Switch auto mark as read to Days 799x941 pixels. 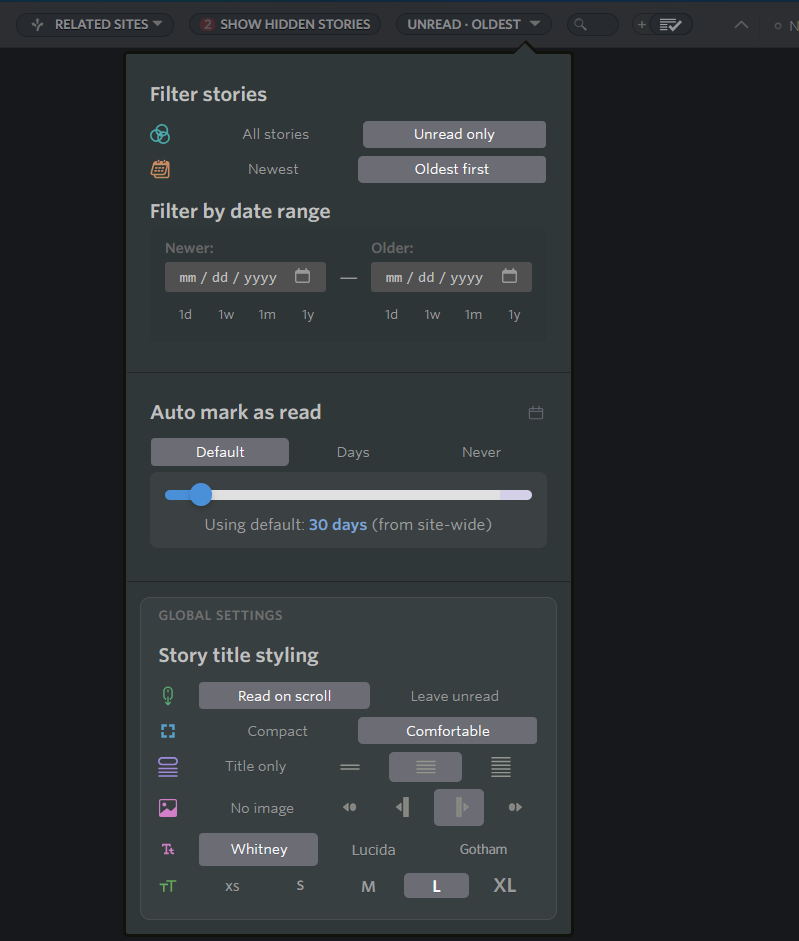pos(353,452)
